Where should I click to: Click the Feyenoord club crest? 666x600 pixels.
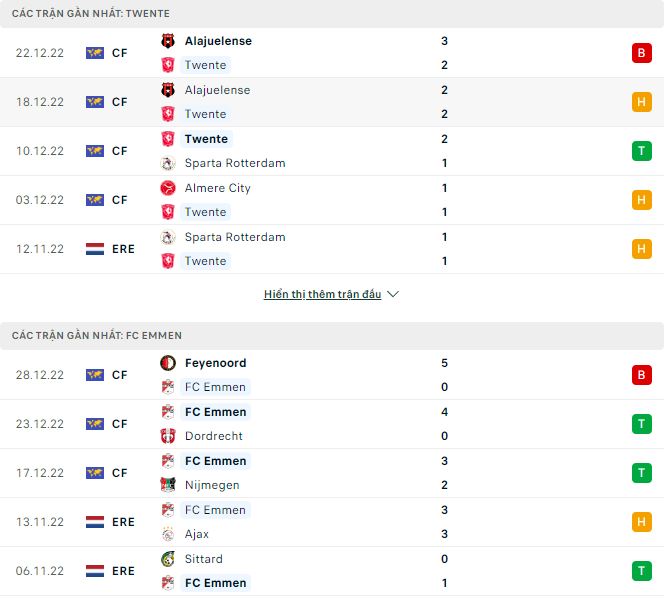[168, 363]
